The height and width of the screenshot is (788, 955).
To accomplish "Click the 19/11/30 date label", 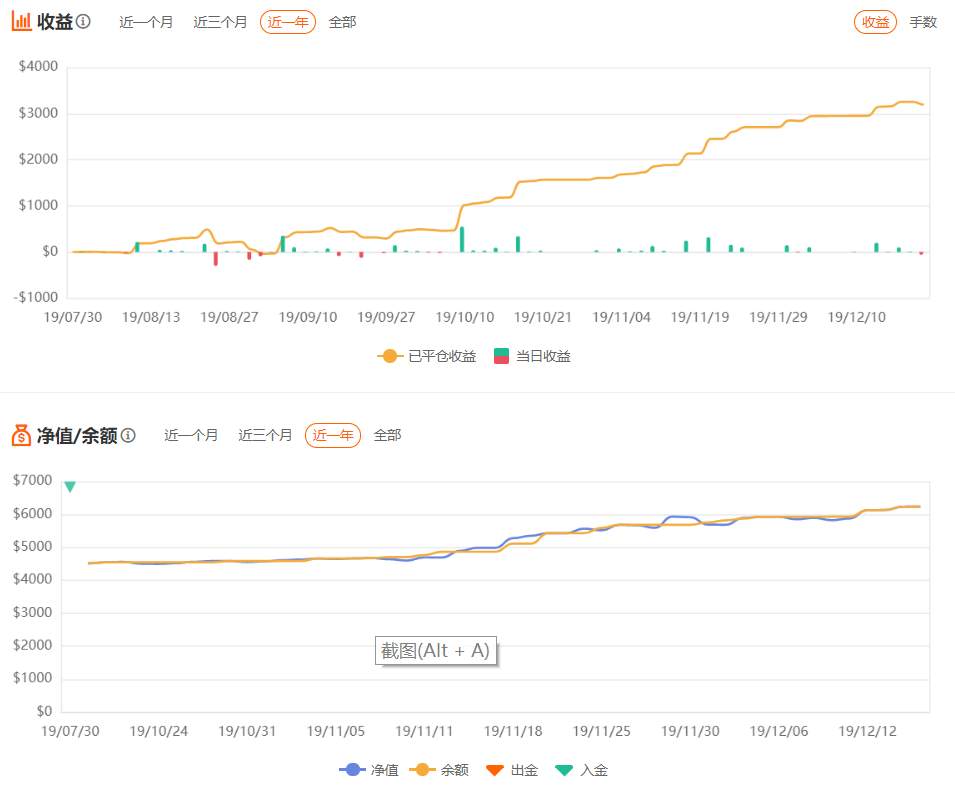I will [690, 731].
